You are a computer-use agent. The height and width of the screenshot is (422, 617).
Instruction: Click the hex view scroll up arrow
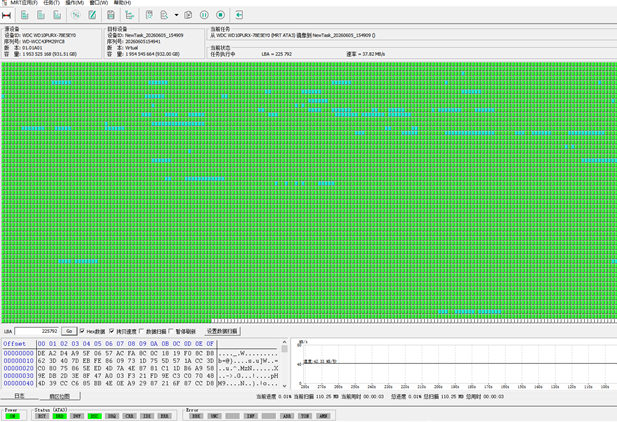tap(284, 342)
